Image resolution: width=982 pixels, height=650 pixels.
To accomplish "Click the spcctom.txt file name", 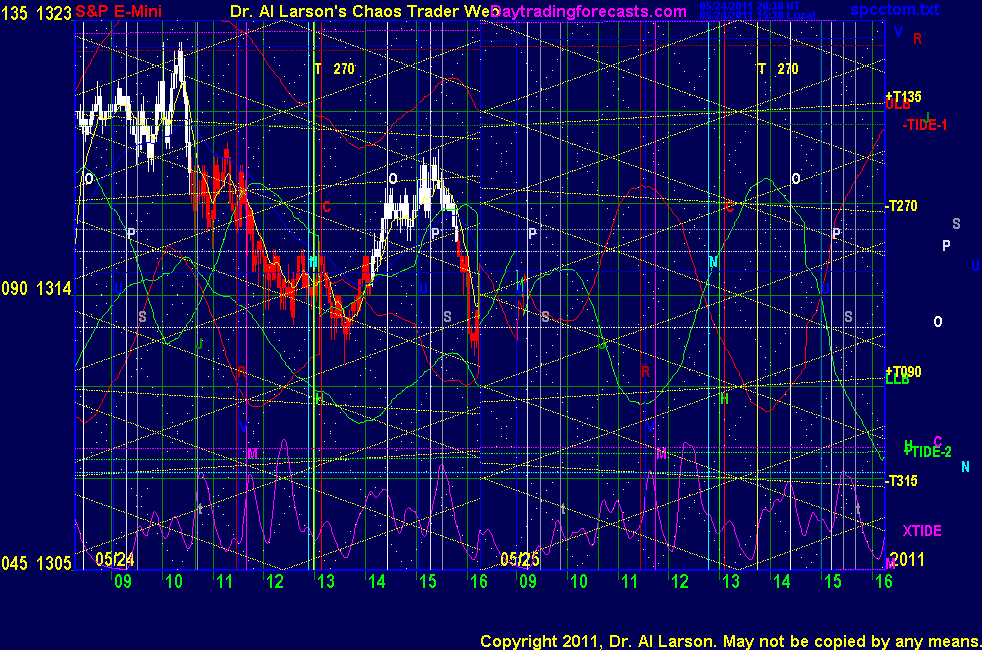I will [895, 9].
